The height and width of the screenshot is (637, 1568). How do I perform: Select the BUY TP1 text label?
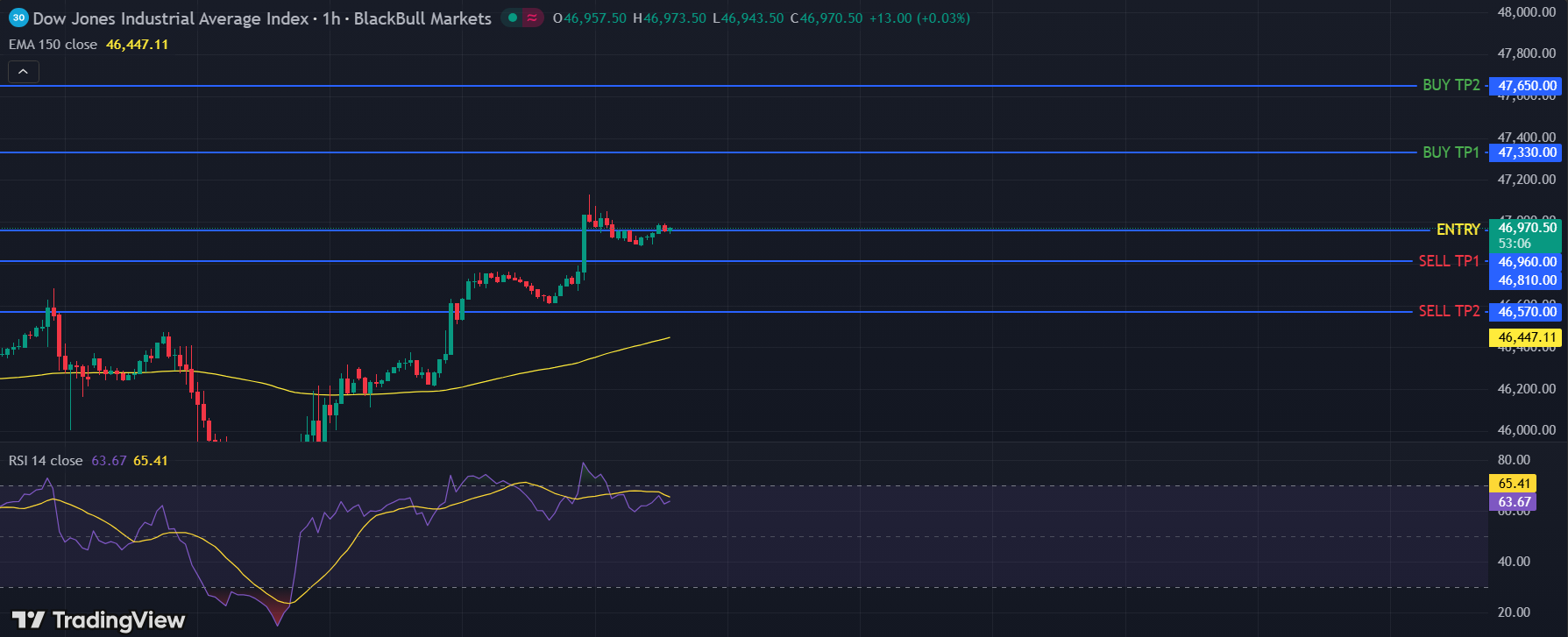pyautogui.click(x=1451, y=152)
